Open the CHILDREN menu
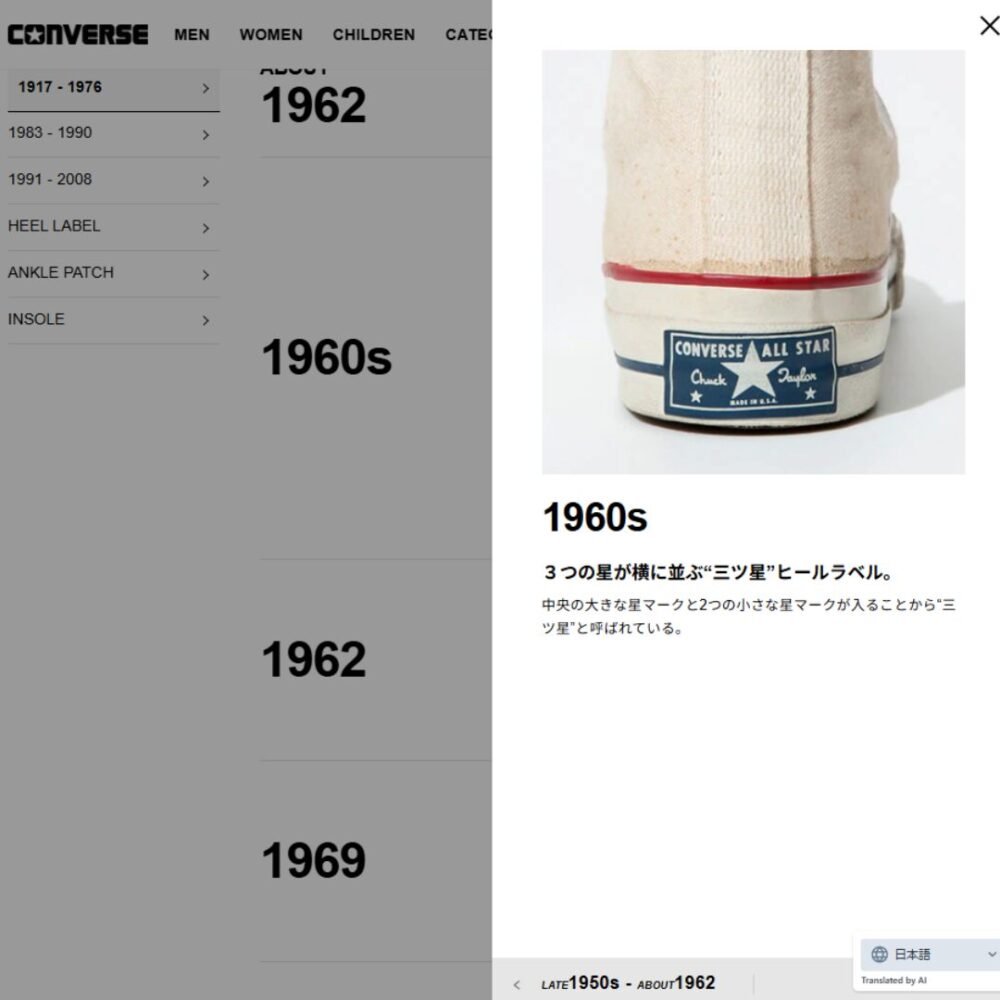Image resolution: width=1000 pixels, height=1000 pixels. click(x=374, y=34)
